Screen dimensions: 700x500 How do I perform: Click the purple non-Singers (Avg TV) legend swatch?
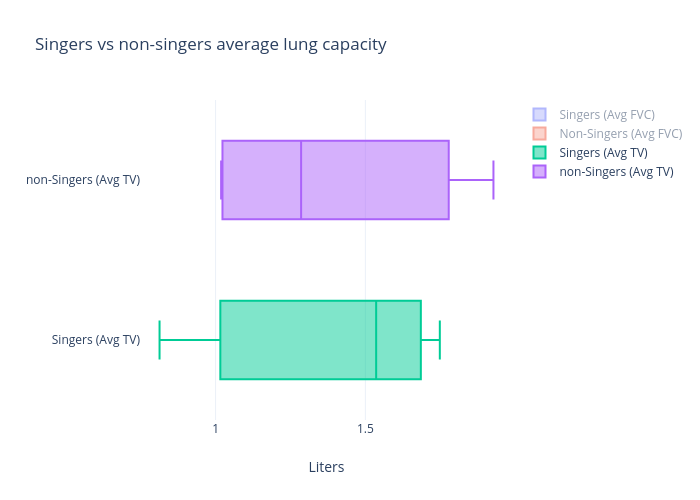pyautogui.click(x=539, y=172)
